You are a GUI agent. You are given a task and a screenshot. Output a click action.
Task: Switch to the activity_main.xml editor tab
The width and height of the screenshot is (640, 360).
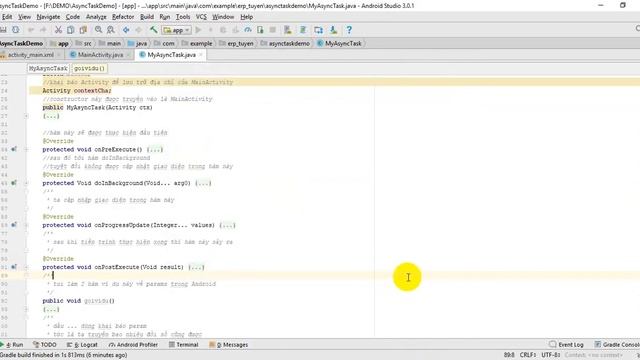(x=30, y=55)
